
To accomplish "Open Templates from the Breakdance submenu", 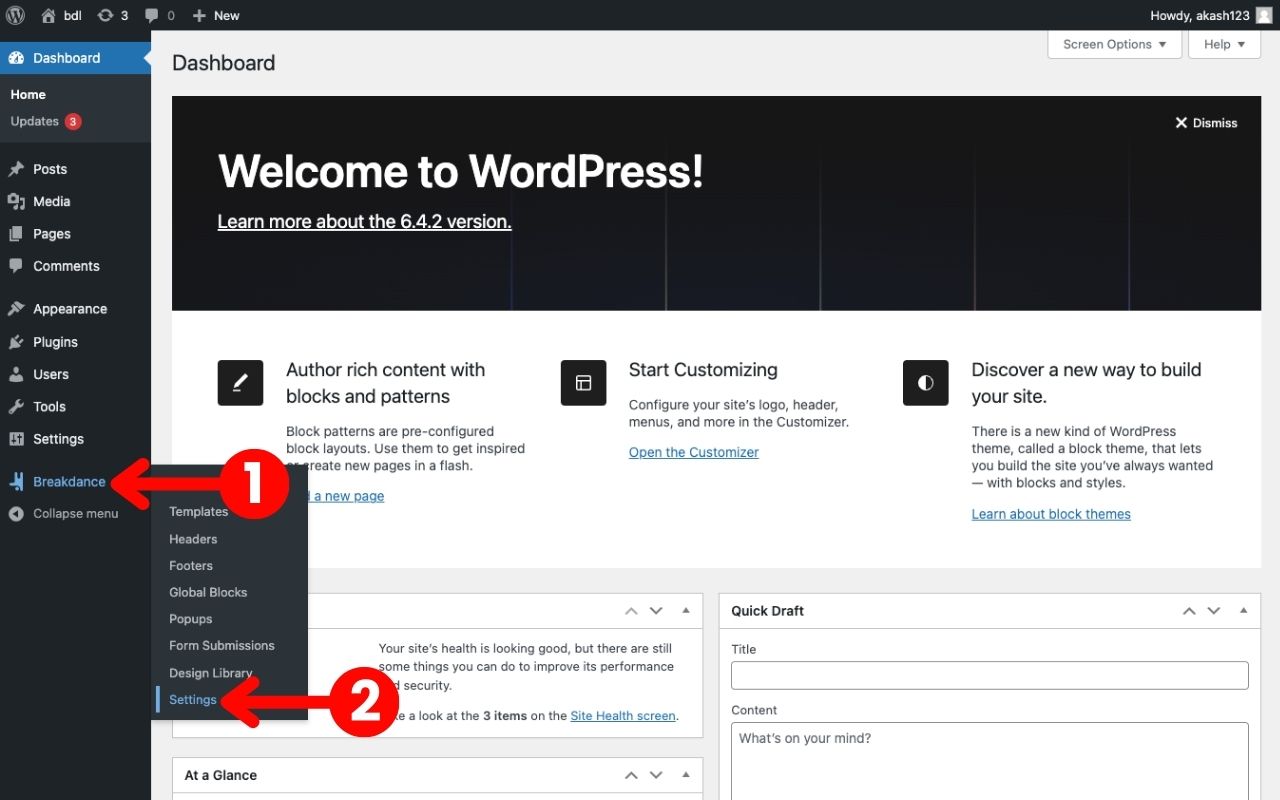I will [x=197, y=511].
